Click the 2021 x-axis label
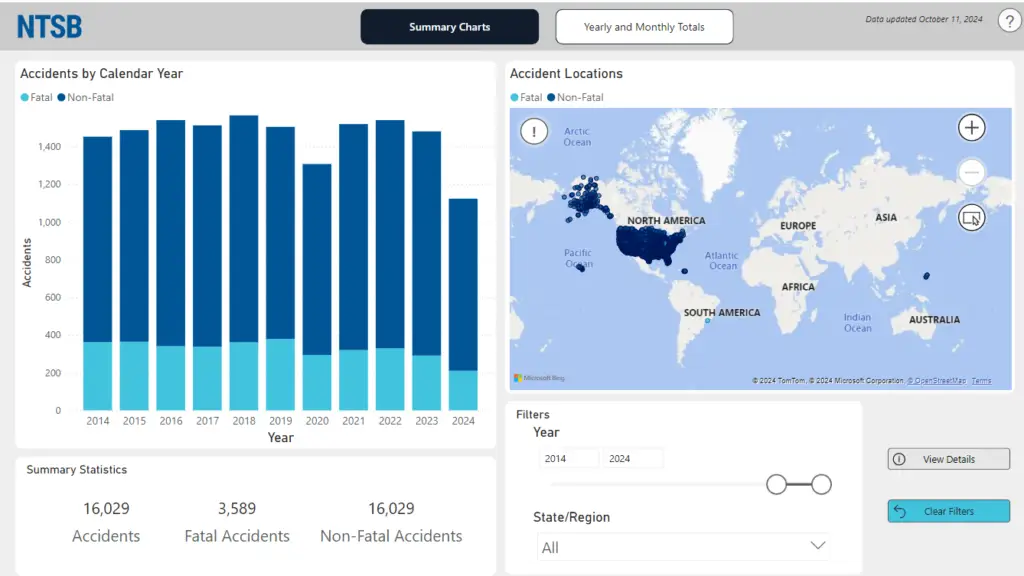Screen dimensions: 1024x576 click(353, 421)
